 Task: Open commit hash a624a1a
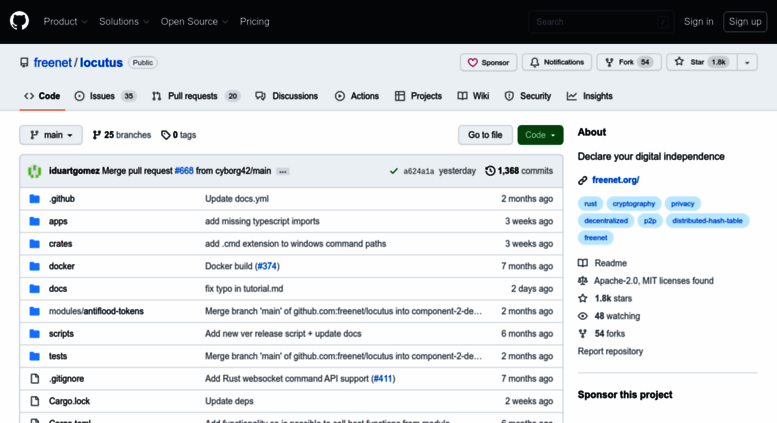pyautogui.click(x=419, y=171)
